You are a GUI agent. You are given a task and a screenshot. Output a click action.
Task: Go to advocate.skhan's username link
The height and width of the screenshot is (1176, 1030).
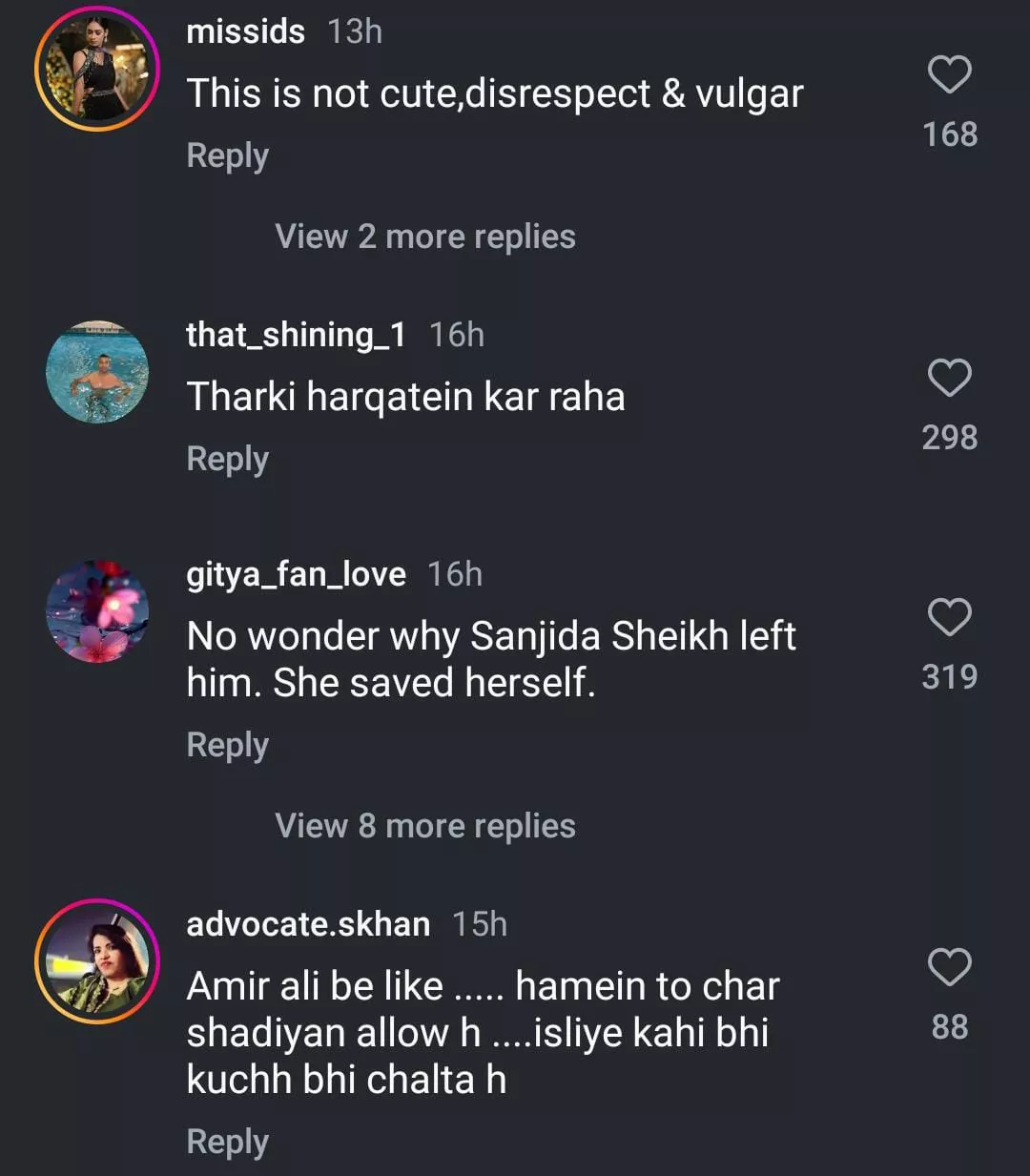[x=307, y=924]
